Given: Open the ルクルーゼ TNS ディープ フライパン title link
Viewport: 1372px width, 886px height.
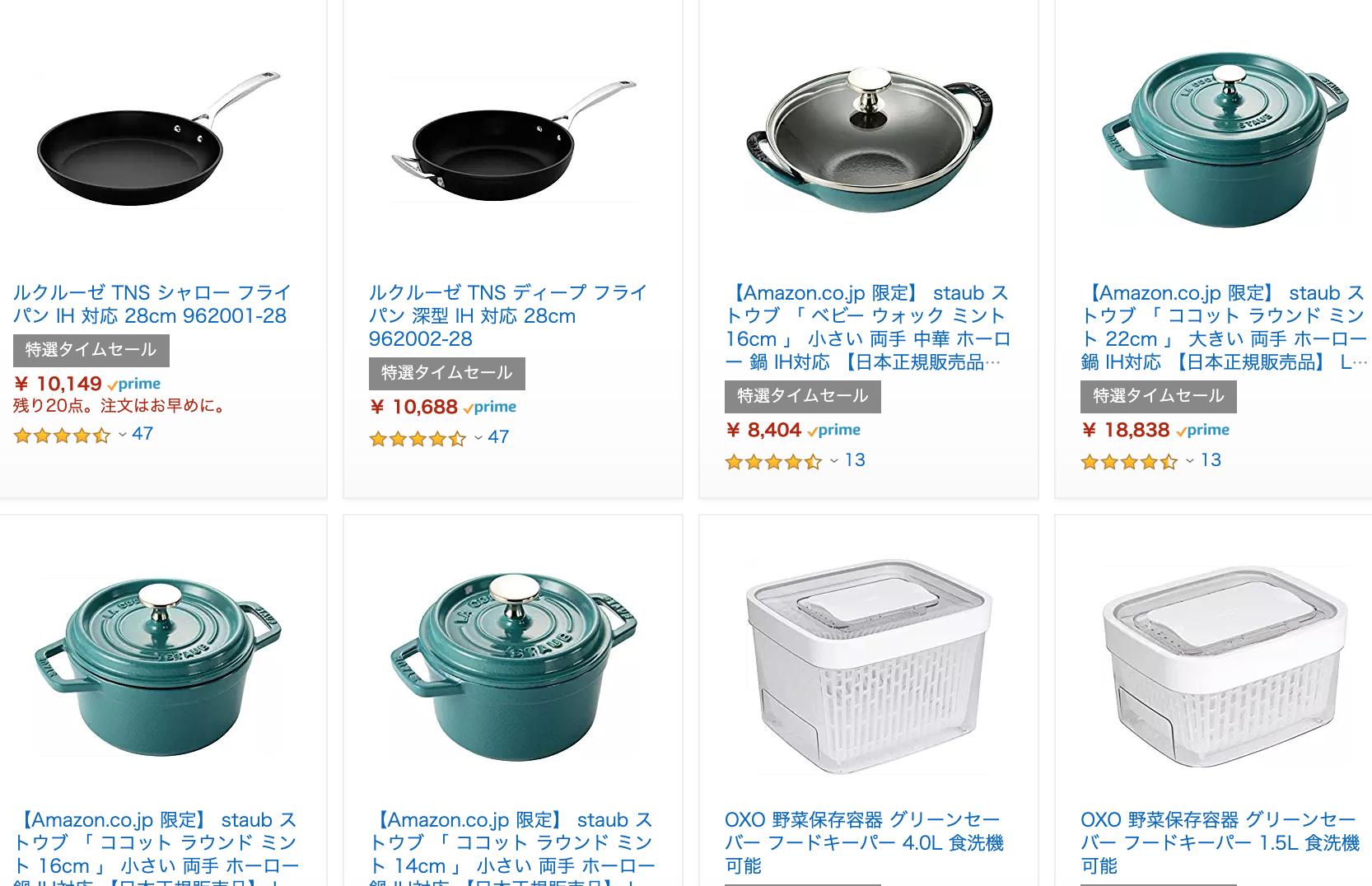Looking at the screenshot, I should point(508,315).
